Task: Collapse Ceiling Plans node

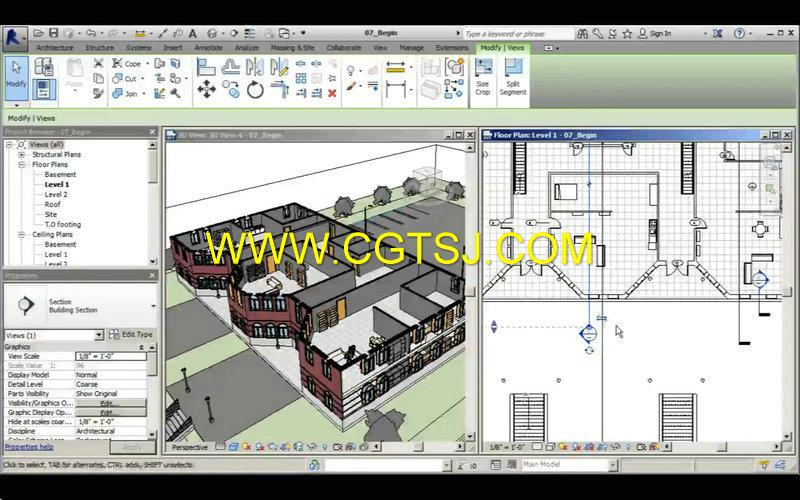Action: [x=21, y=235]
